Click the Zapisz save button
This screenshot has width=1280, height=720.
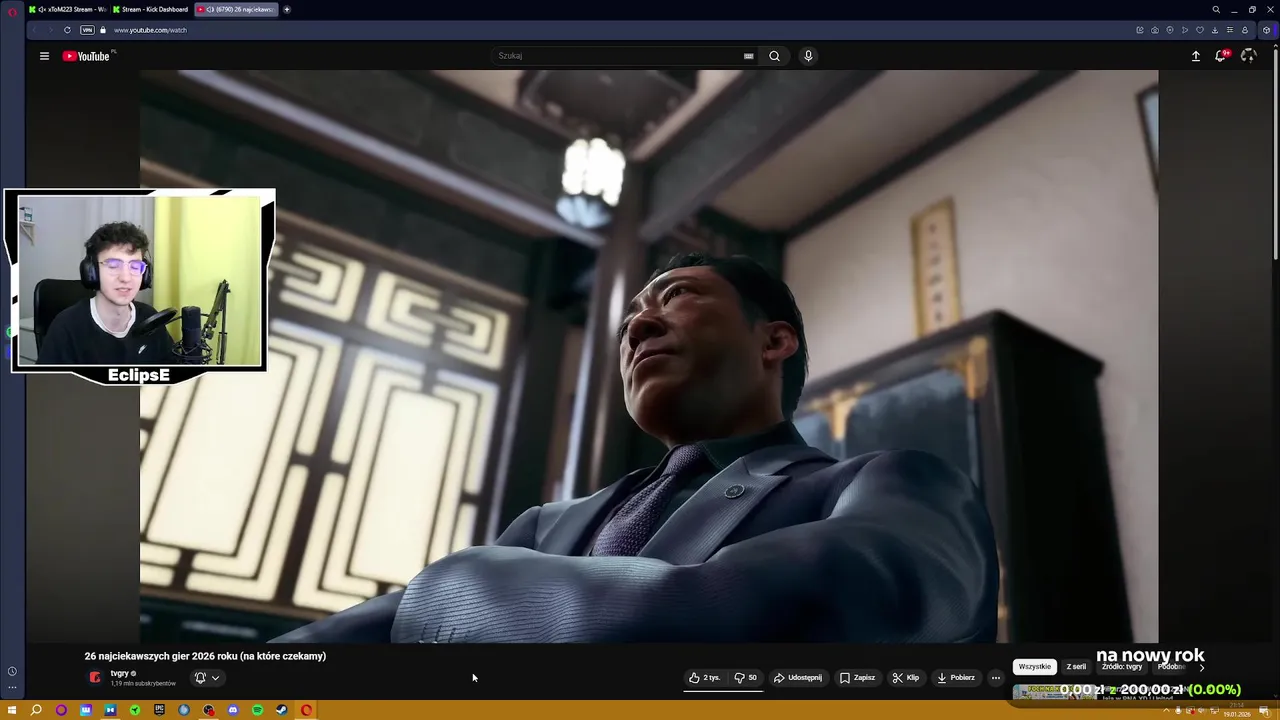(857, 678)
